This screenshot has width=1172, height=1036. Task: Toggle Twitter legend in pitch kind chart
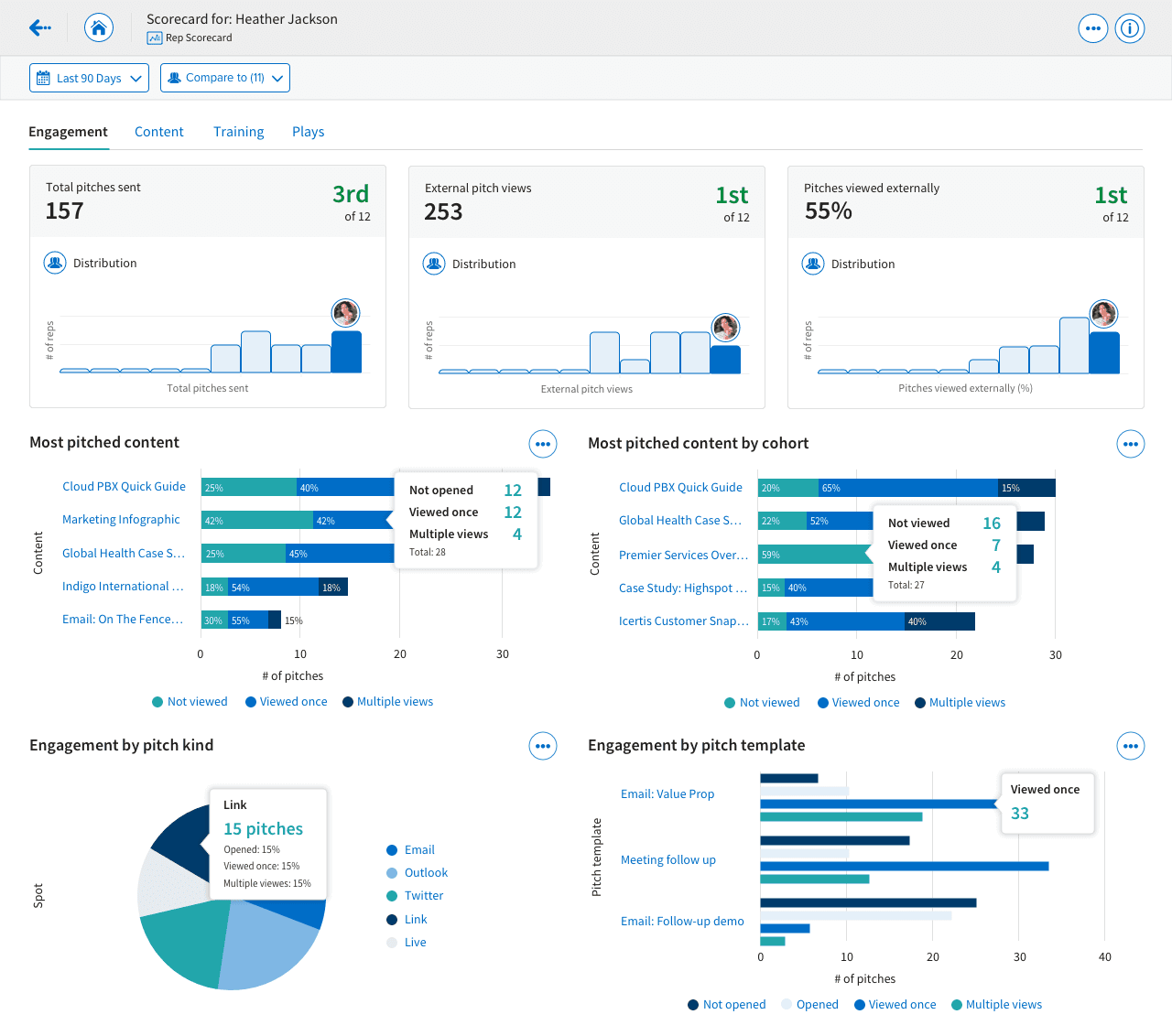coord(415,896)
